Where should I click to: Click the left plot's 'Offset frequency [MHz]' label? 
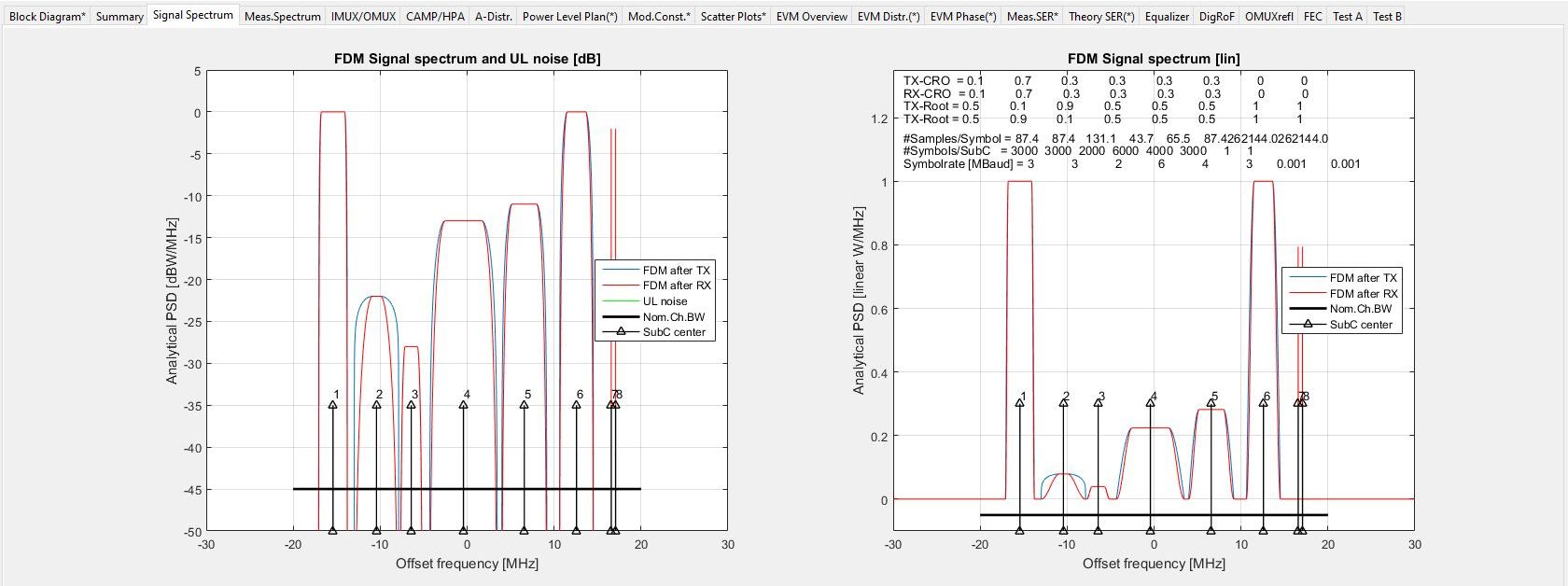tap(467, 564)
